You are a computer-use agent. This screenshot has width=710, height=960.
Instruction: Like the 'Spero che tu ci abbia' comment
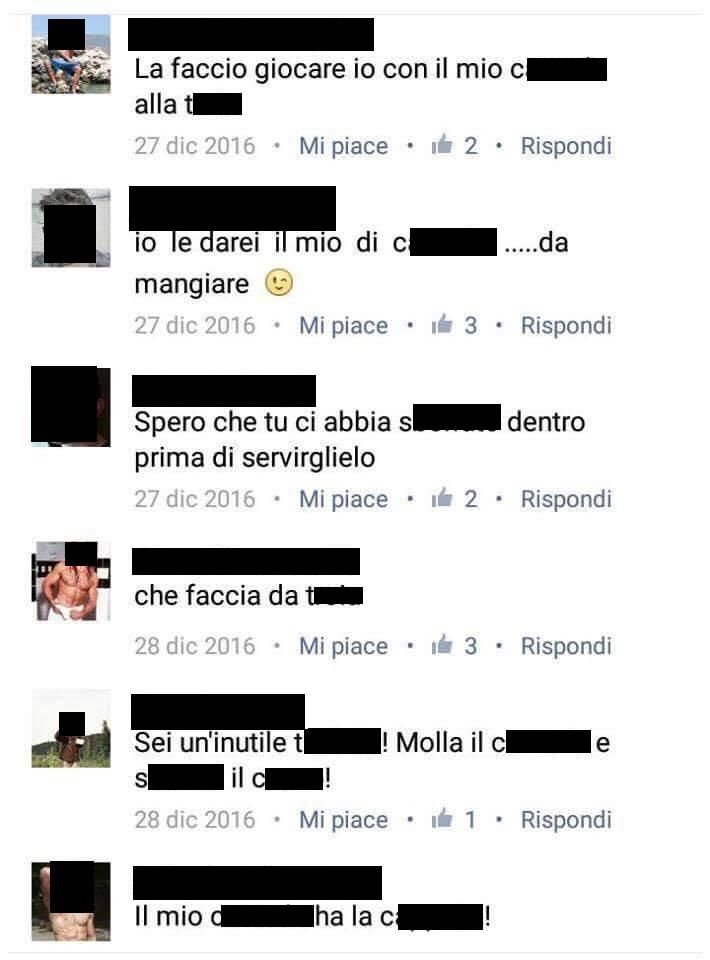343,500
